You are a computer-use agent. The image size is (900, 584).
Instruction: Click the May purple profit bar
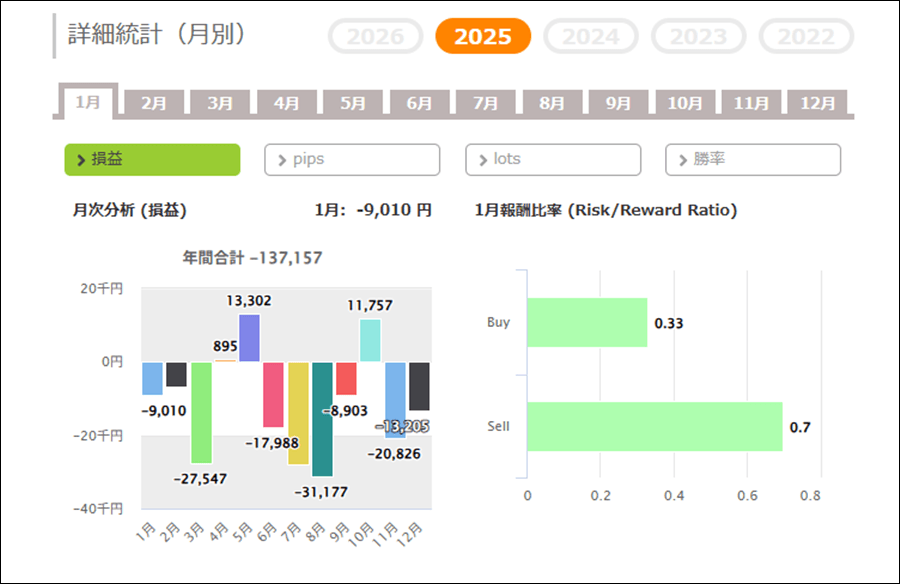click(249, 338)
